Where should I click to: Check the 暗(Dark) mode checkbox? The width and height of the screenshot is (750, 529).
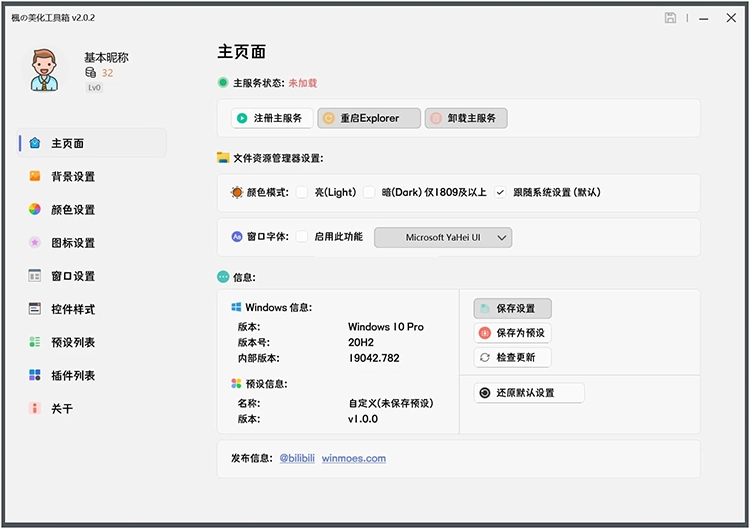[369, 192]
